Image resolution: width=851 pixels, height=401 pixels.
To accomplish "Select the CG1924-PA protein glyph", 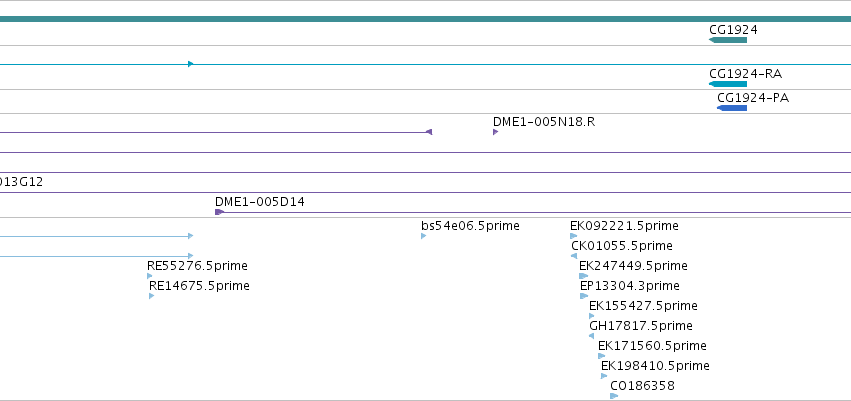I will tap(732, 108).
